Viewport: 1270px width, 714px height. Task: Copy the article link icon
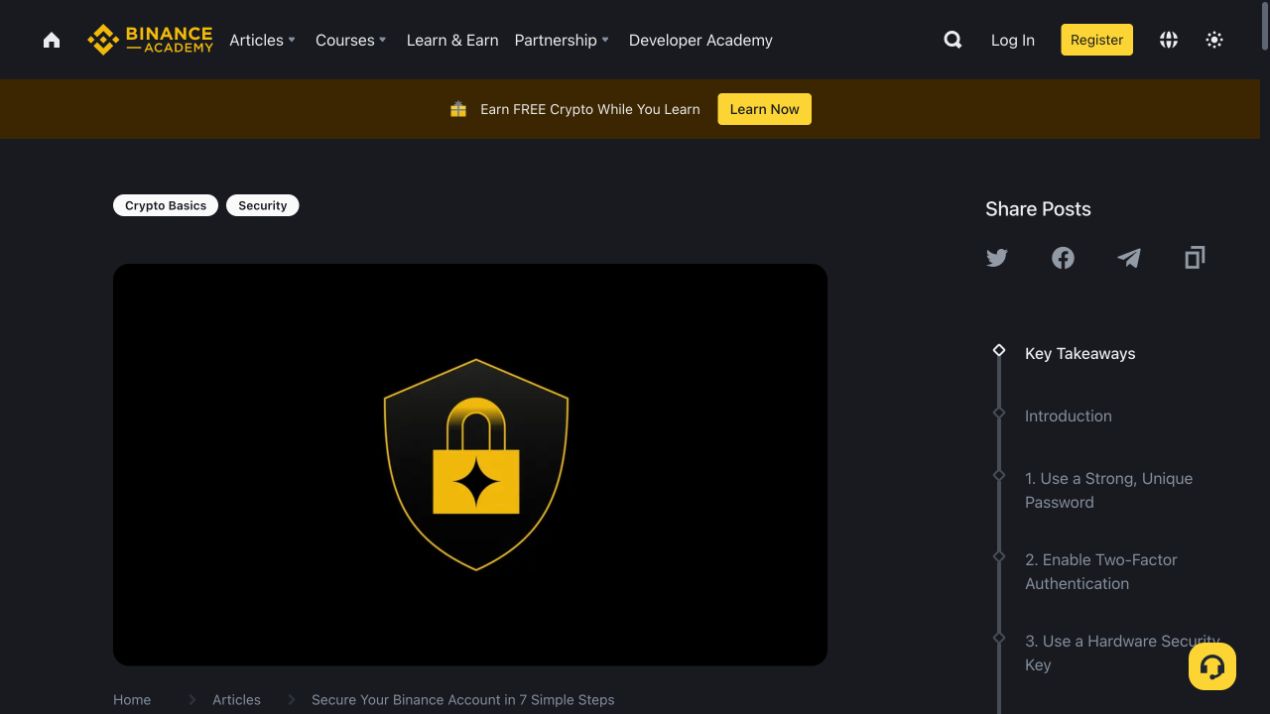click(x=1194, y=258)
